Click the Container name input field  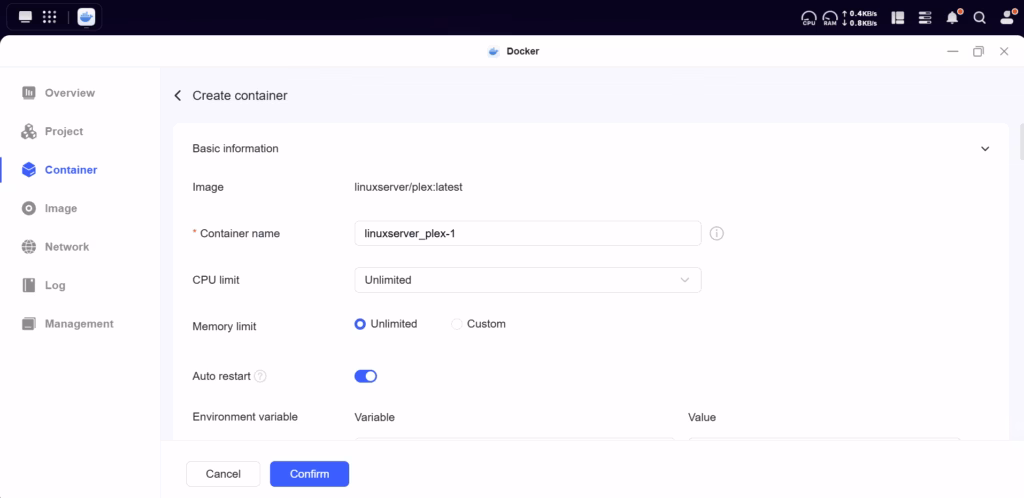point(527,233)
